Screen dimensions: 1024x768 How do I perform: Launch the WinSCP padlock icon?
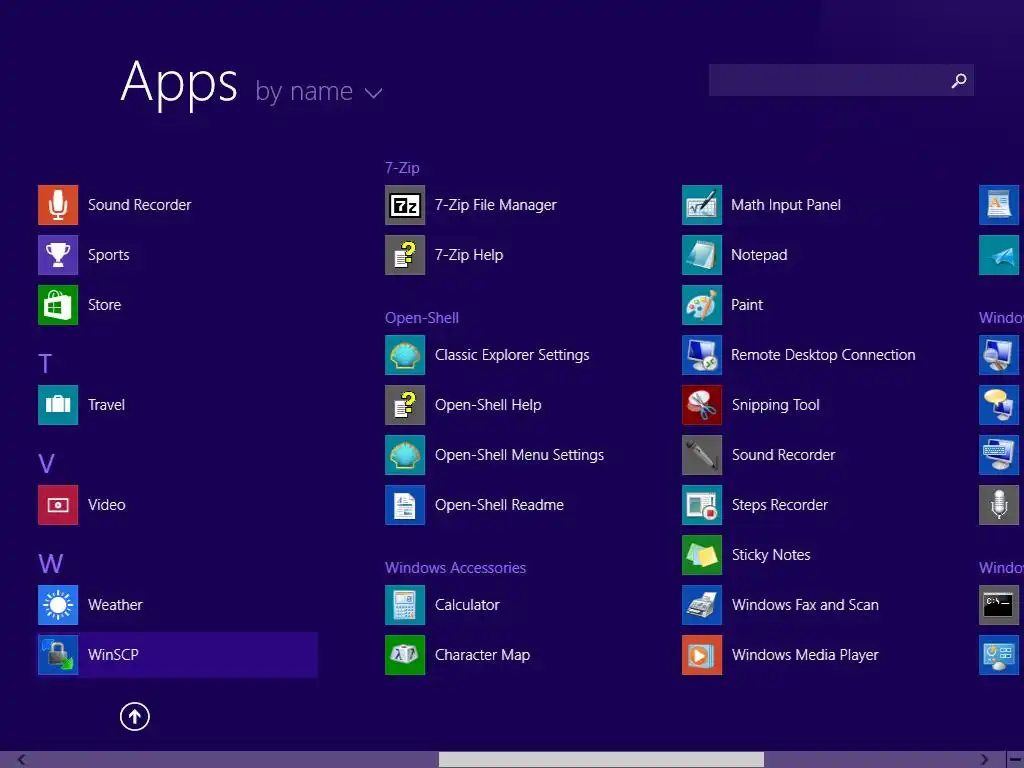57,654
